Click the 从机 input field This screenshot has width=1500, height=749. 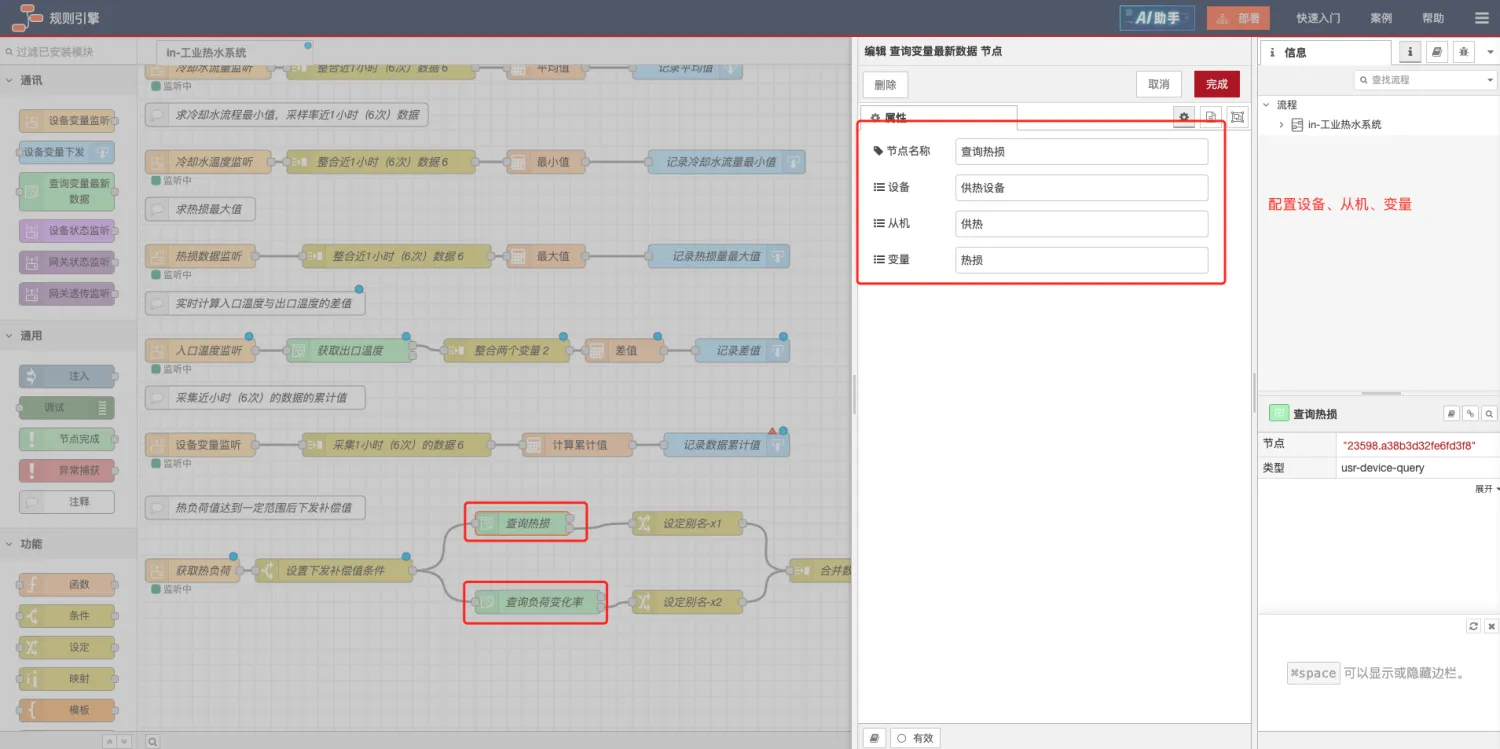(x=1081, y=223)
